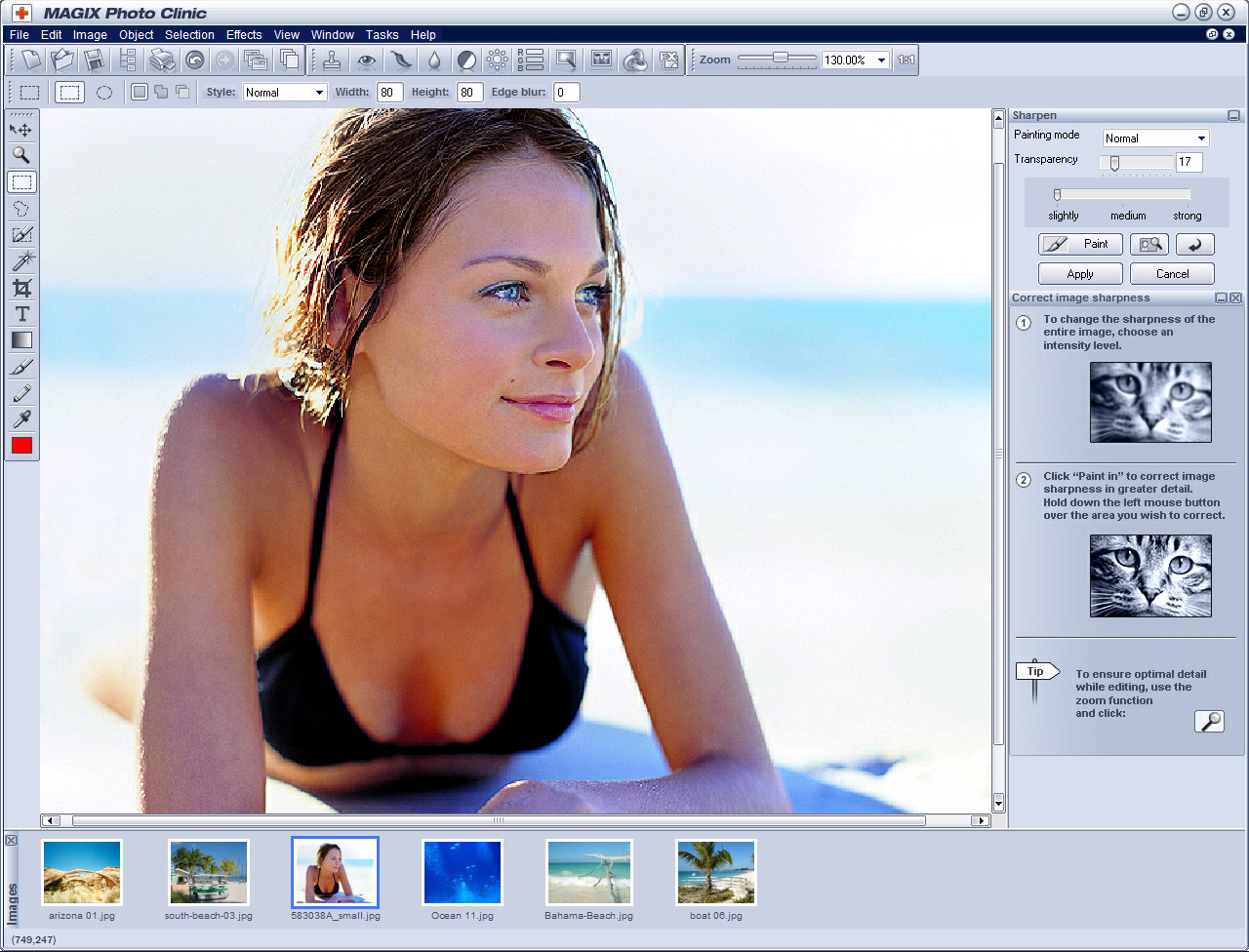This screenshot has width=1249, height=952.
Task: Select the Zoom magnifier tool
Action: pyautogui.click(x=21, y=154)
